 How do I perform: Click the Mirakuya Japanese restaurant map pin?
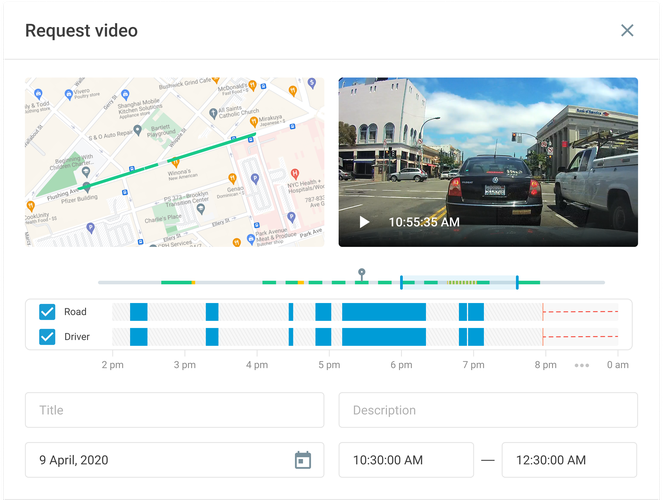pyautogui.click(x=254, y=122)
